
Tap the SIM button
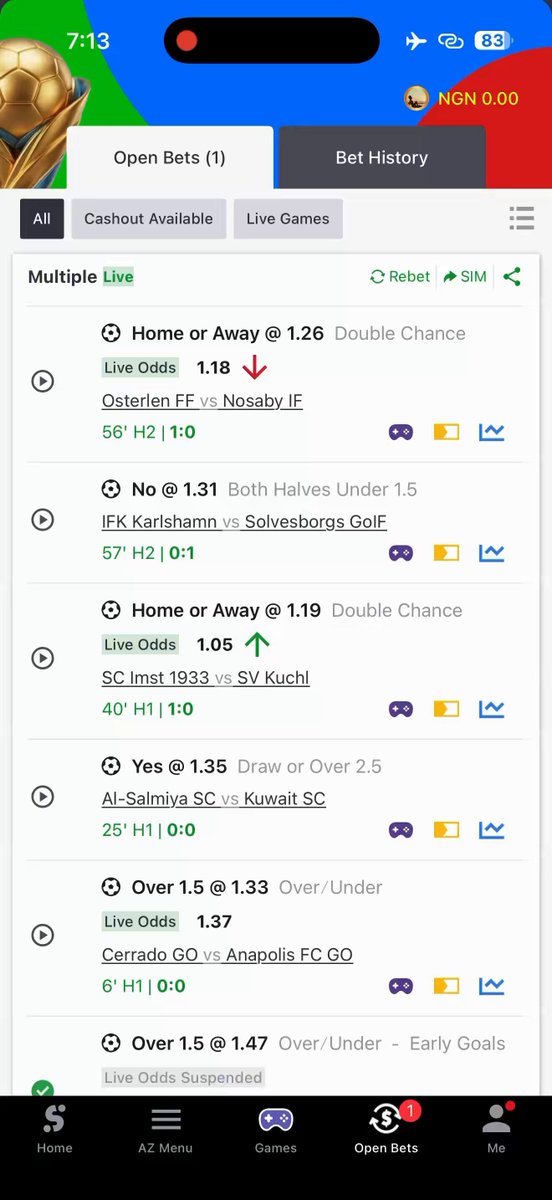tap(465, 277)
